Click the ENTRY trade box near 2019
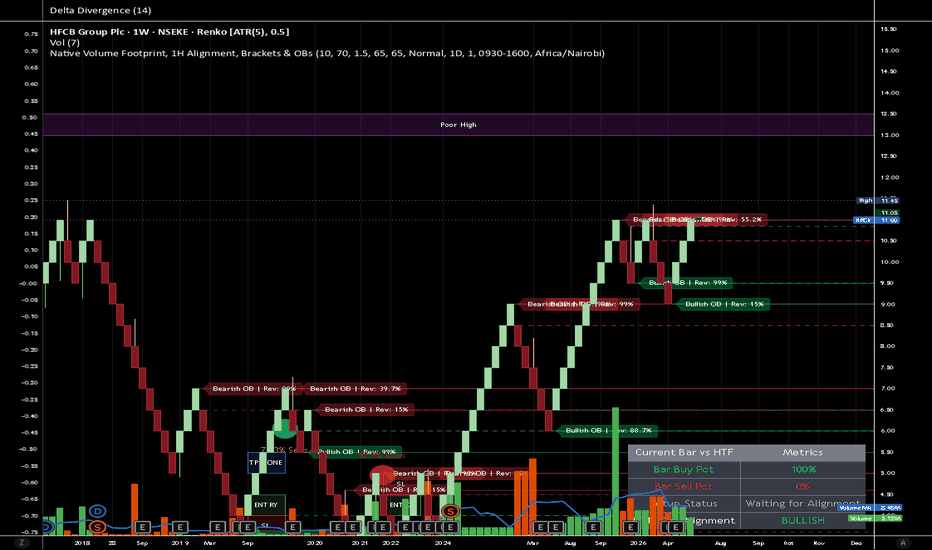Screen dimensions: 932x550 266,505
